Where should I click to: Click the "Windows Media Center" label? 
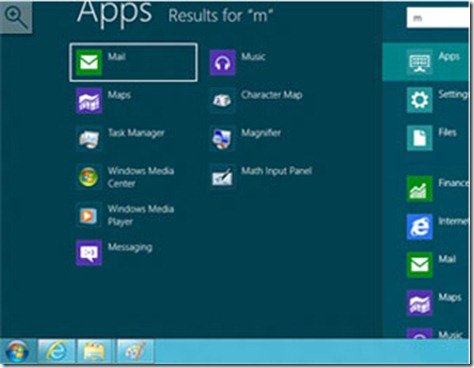click(141, 177)
